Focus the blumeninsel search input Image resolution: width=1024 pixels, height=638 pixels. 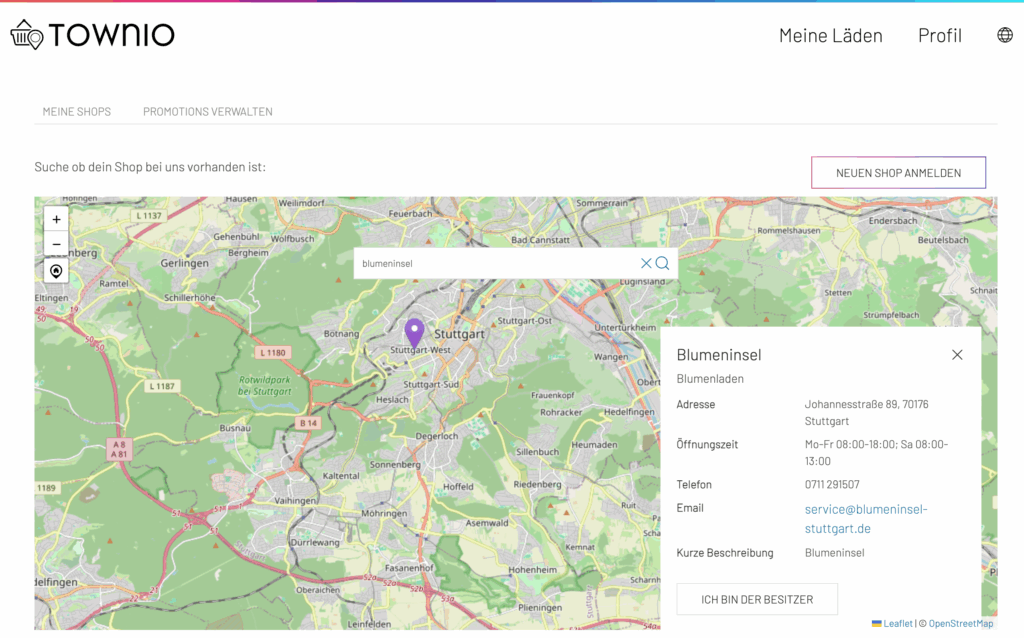click(x=495, y=263)
